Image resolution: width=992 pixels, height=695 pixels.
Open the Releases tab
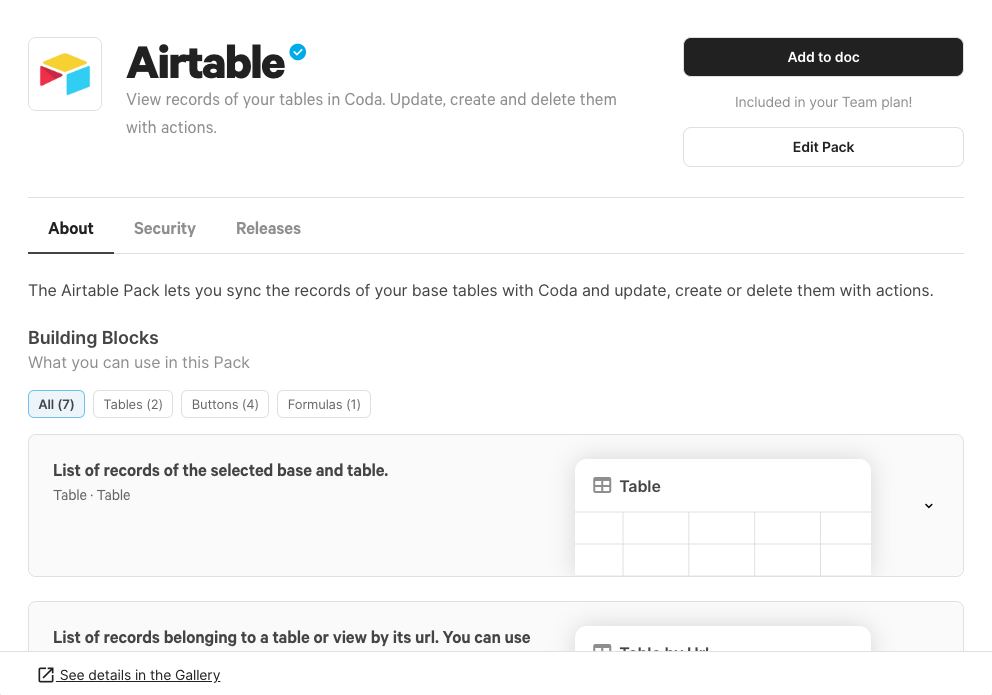click(x=268, y=228)
